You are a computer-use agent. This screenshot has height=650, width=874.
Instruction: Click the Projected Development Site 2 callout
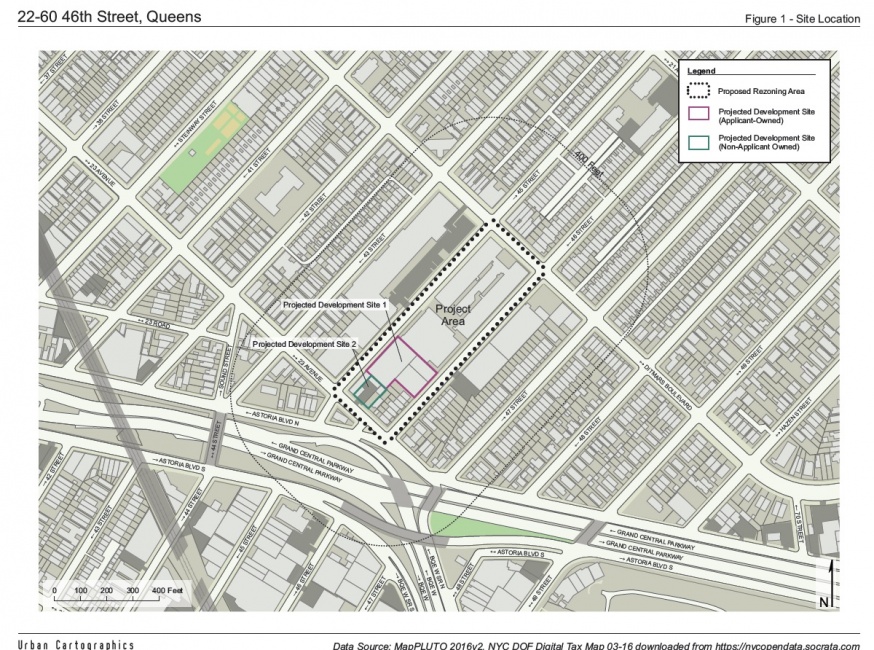(x=305, y=343)
